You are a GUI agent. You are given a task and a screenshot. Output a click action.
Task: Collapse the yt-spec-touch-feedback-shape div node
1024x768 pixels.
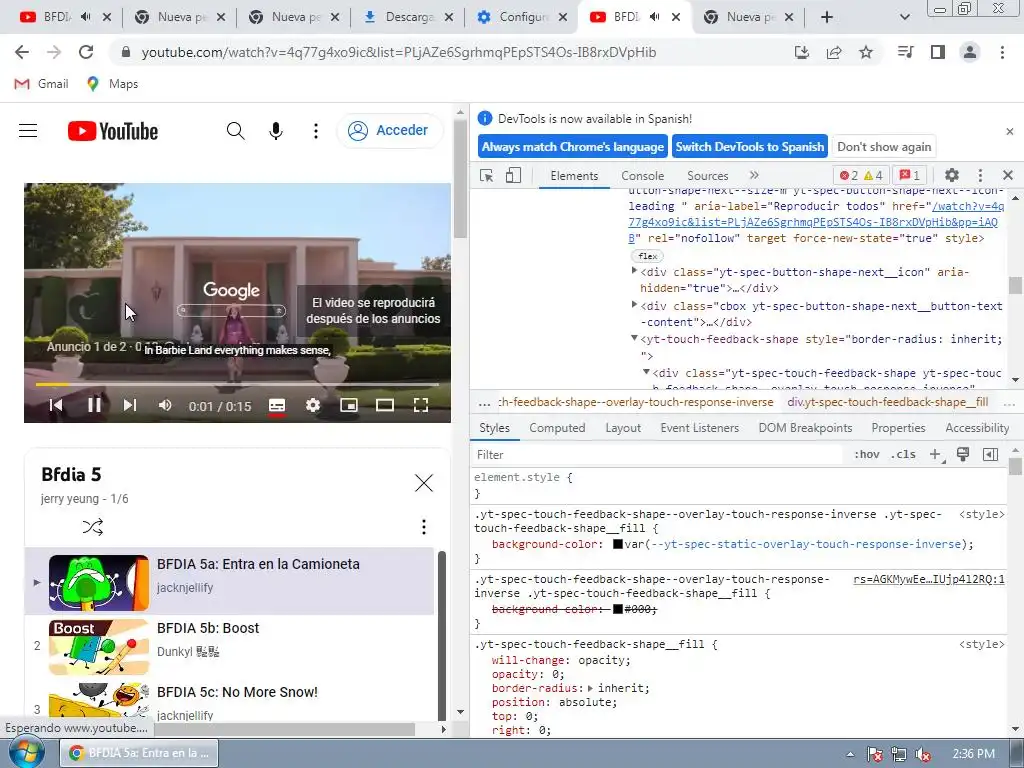coord(646,372)
